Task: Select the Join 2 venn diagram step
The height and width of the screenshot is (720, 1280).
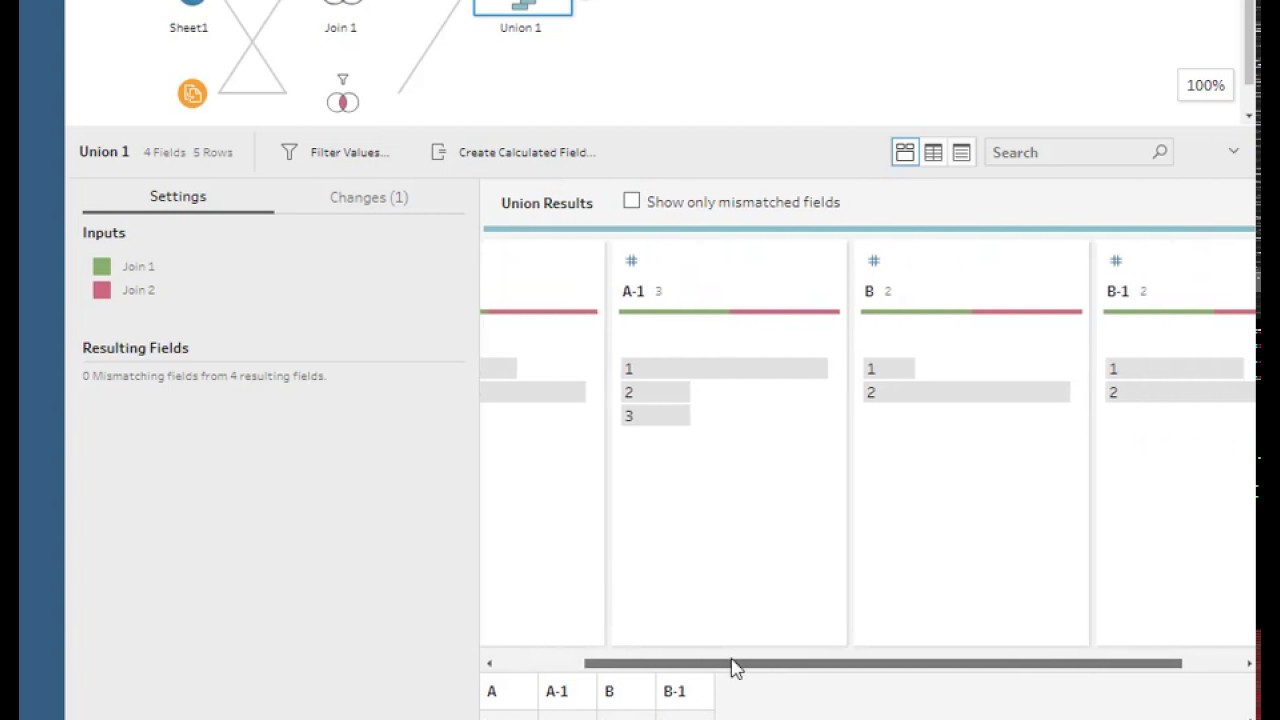Action: [342, 102]
